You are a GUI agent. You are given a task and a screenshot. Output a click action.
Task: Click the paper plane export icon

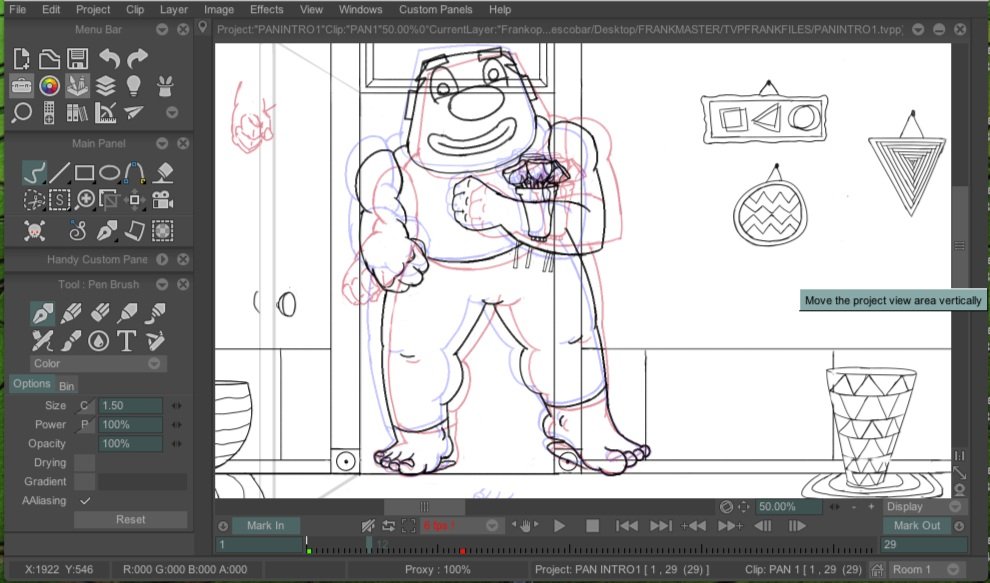pyautogui.click(x=133, y=113)
